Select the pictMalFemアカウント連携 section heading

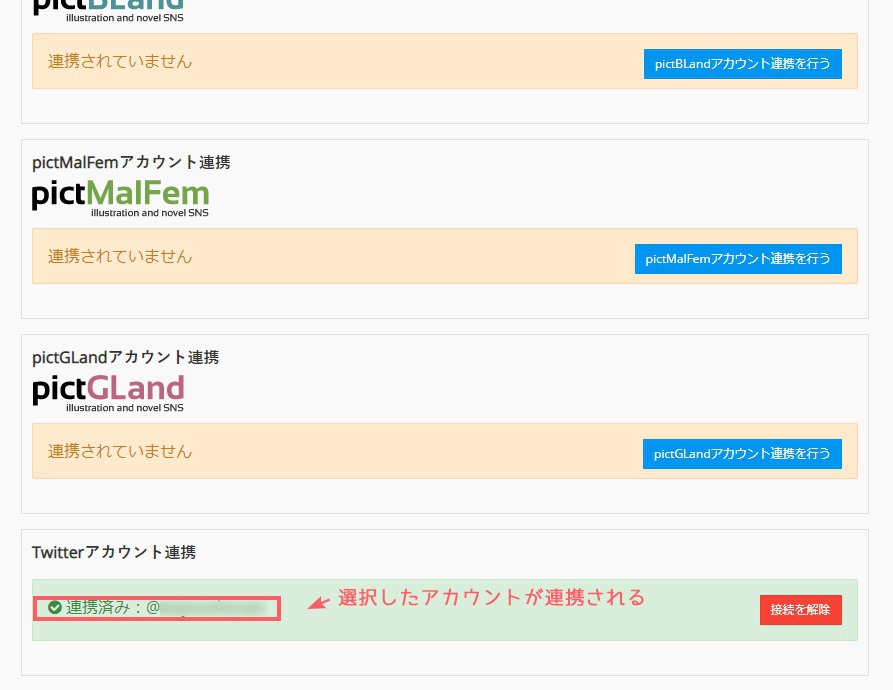[131, 162]
